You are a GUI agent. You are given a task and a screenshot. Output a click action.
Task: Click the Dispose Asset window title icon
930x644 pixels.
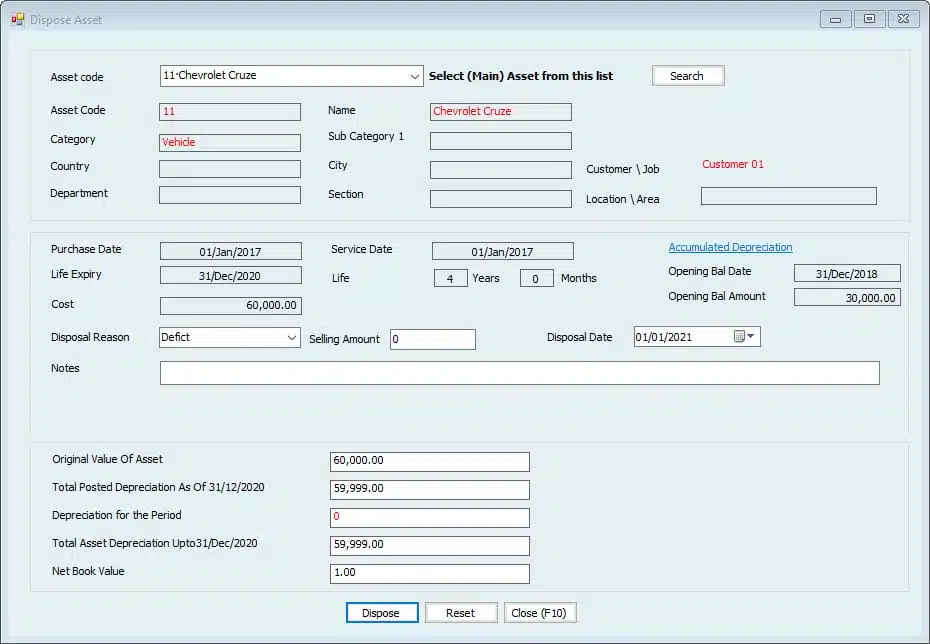click(18, 20)
